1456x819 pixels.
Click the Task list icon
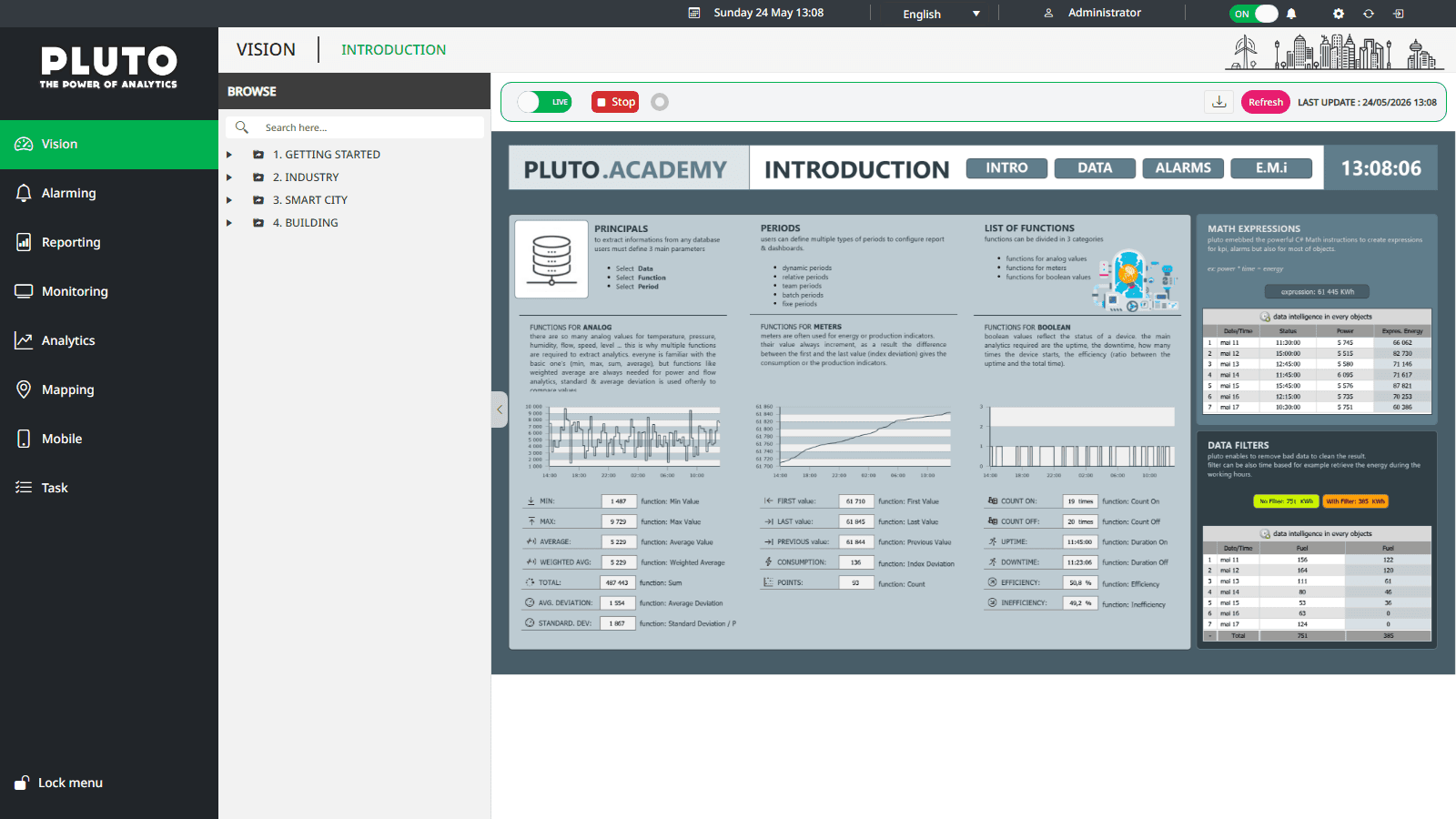(x=24, y=488)
